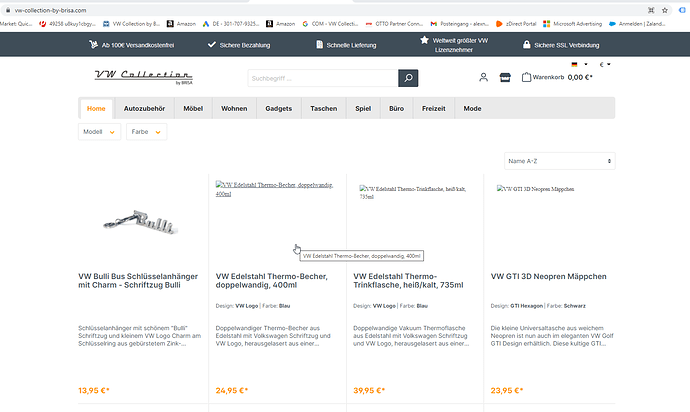
Task: Expand the Farbe filter dropdown
Action: point(147,132)
